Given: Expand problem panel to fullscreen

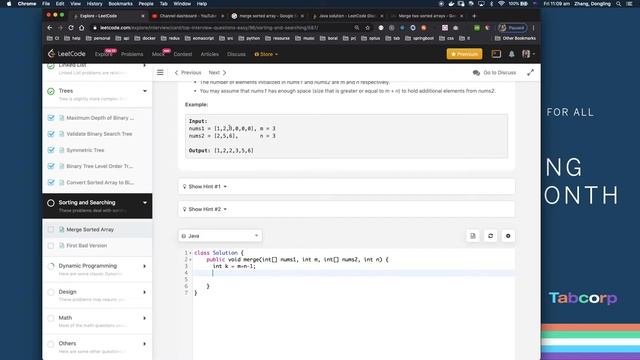Looking at the screenshot, I should point(530,72).
